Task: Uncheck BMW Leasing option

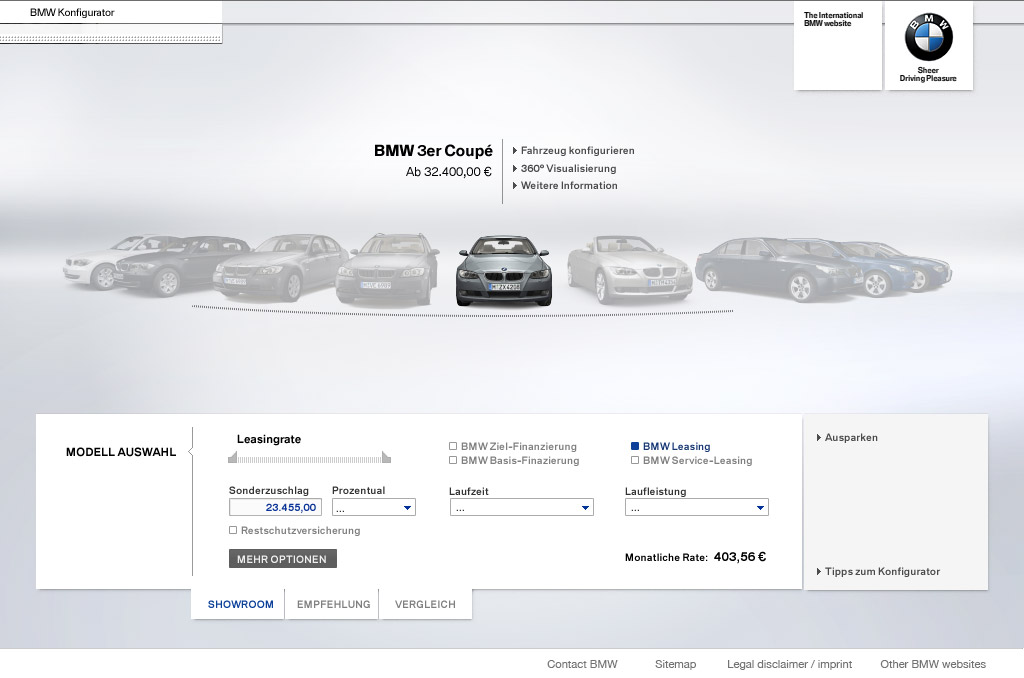Action: tap(635, 446)
